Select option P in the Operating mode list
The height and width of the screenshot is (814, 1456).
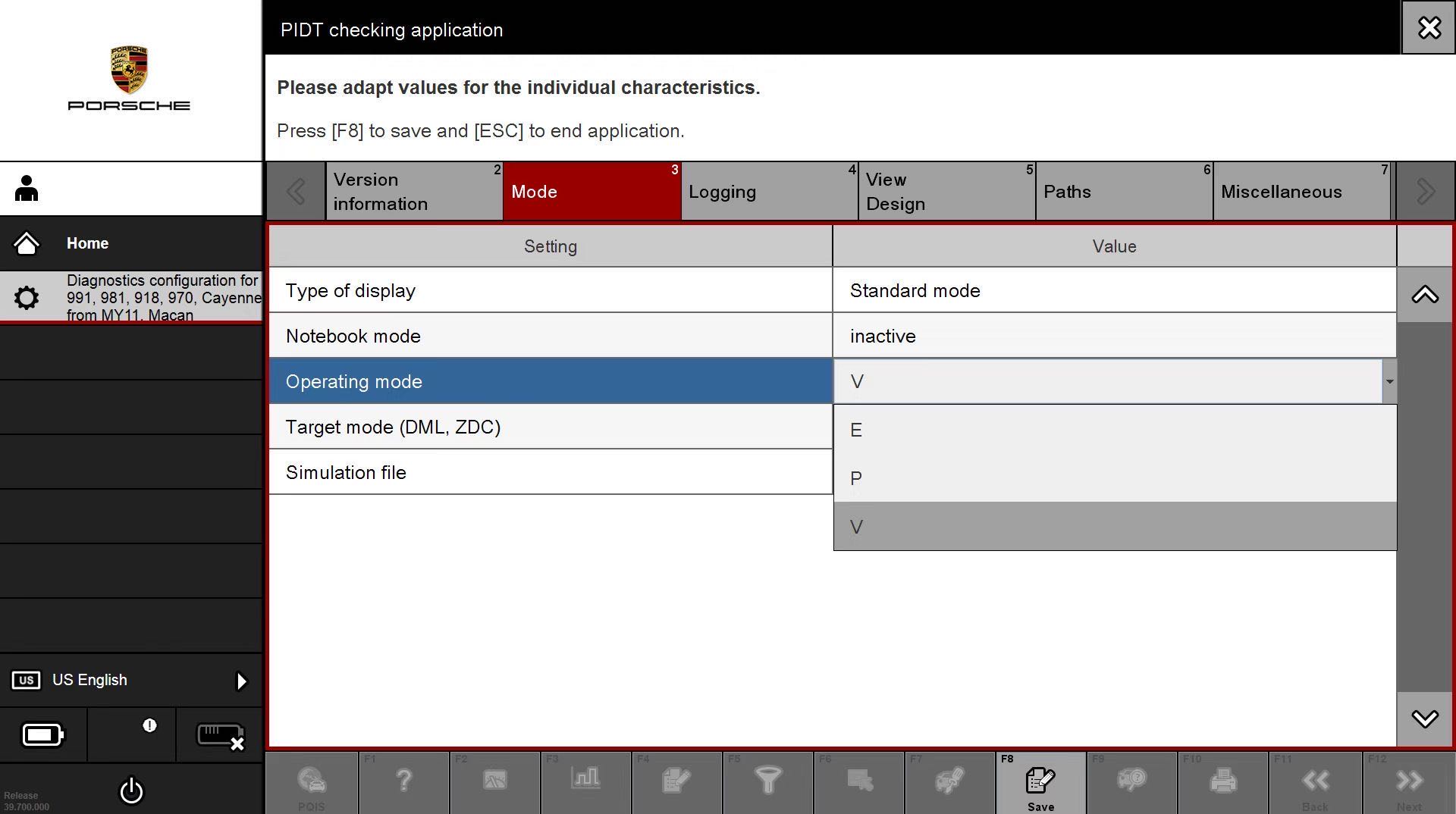coord(1115,478)
